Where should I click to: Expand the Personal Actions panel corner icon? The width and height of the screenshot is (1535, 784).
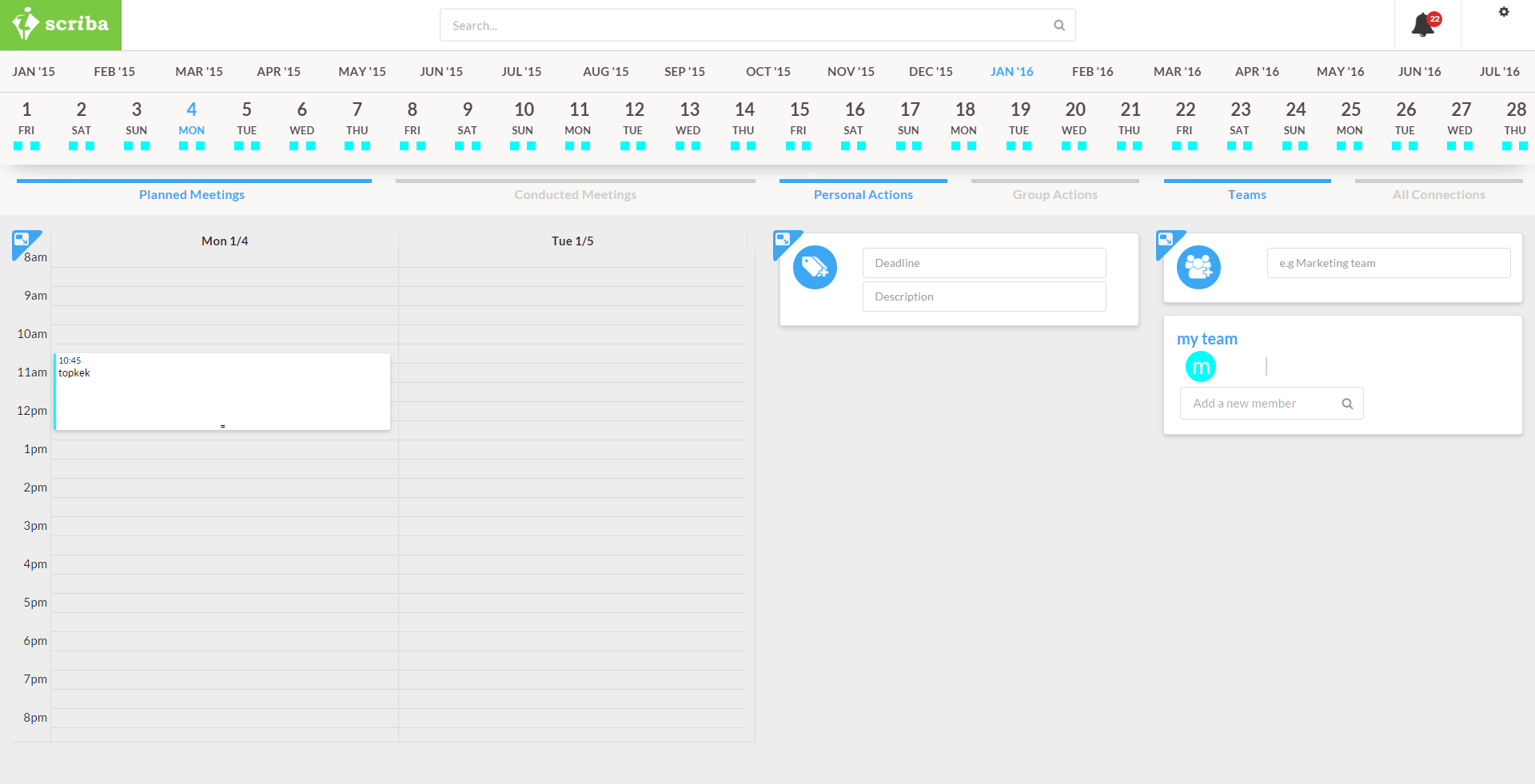click(783, 240)
